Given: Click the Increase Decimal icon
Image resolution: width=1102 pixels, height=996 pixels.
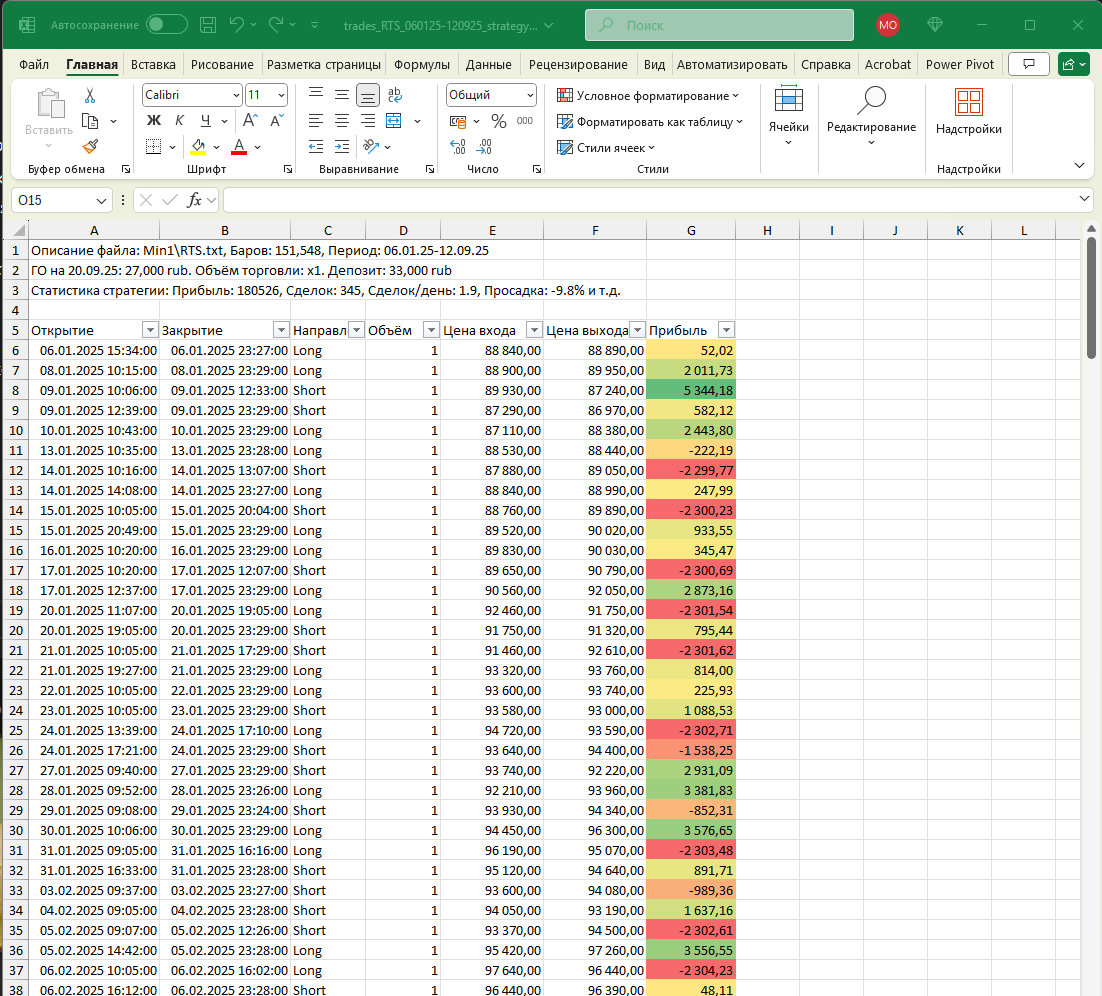Looking at the screenshot, I should click(458, 147).
